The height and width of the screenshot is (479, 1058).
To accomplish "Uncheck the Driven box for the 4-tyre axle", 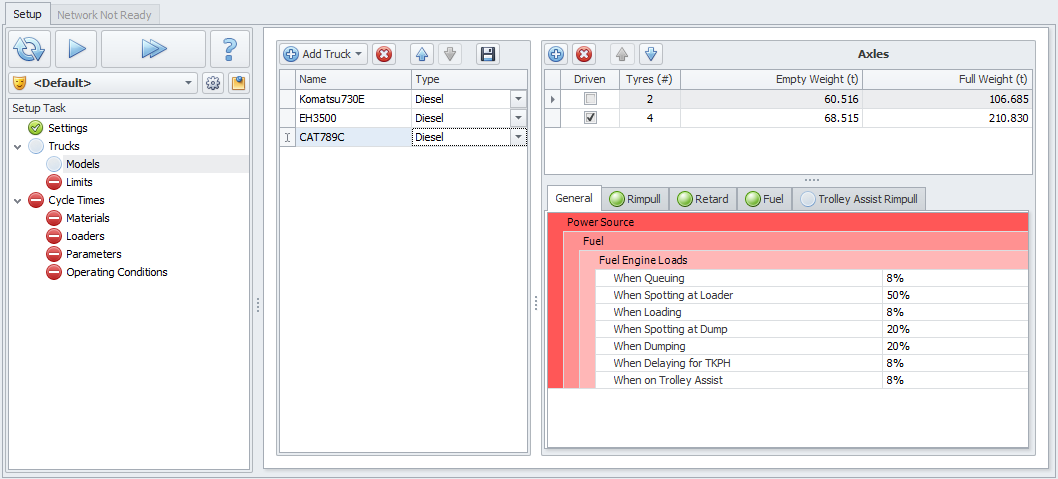I will pos(591,118).
